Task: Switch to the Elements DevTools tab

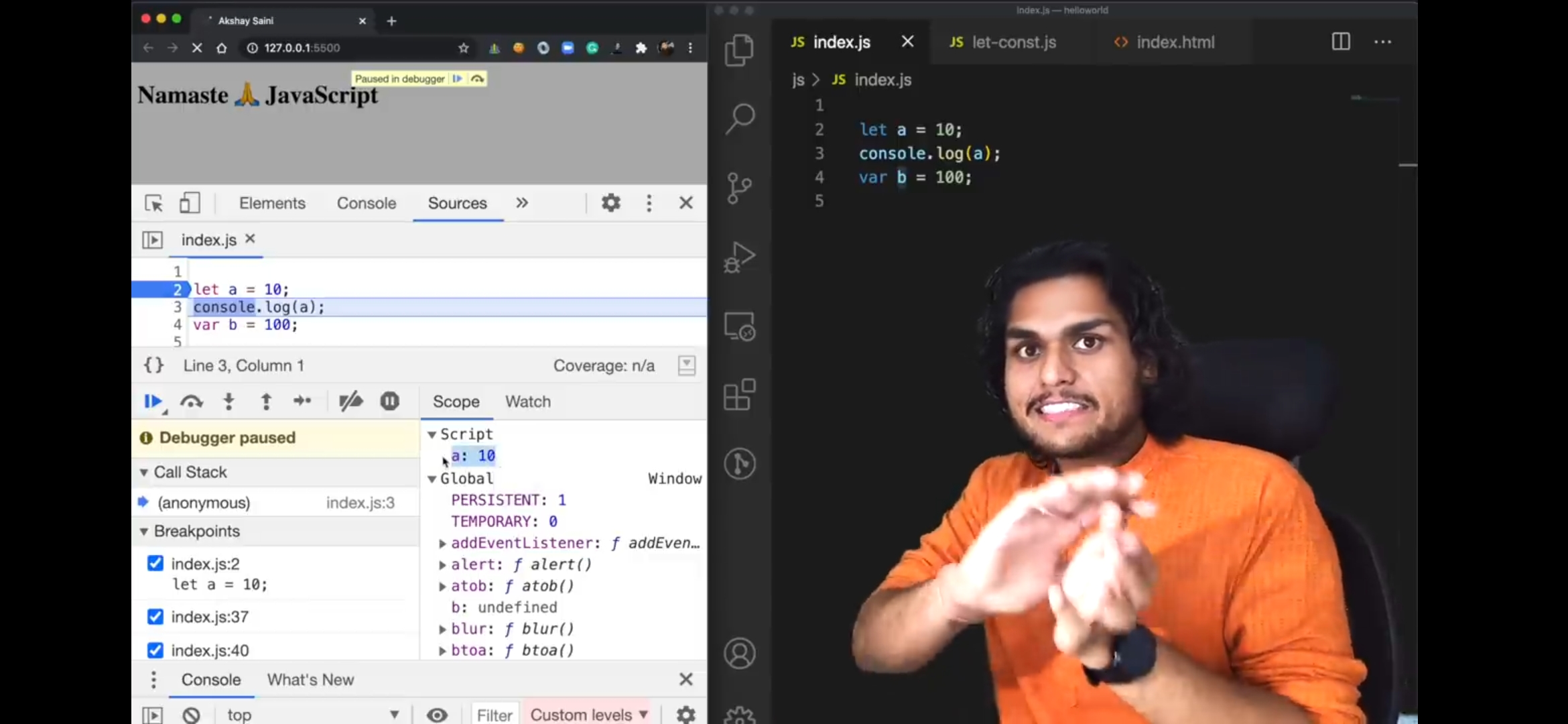Action: 272,203
